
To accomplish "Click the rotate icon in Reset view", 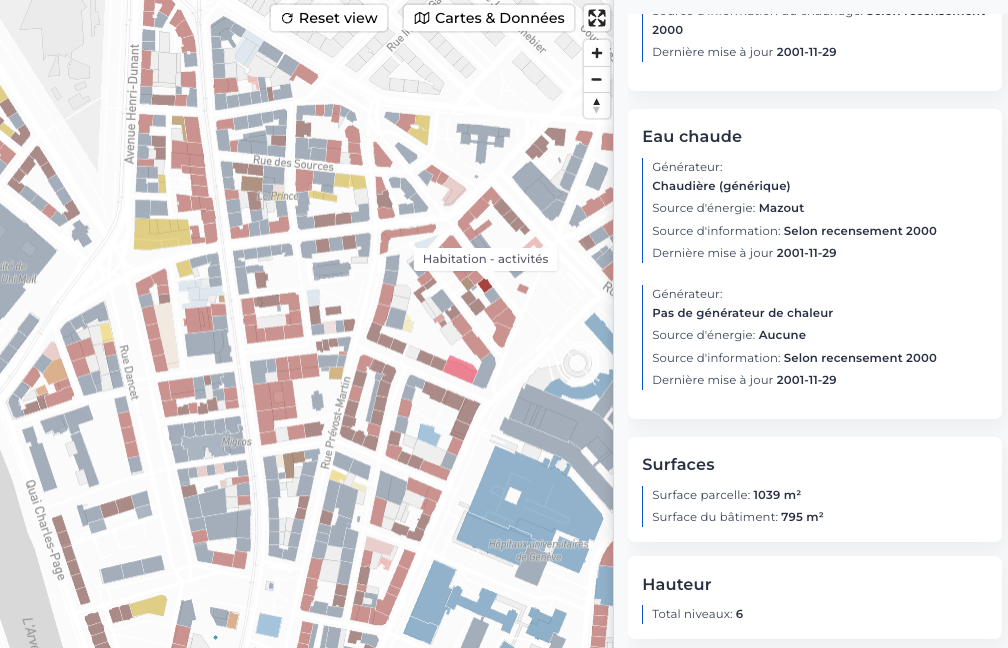I will pos(287,18).
